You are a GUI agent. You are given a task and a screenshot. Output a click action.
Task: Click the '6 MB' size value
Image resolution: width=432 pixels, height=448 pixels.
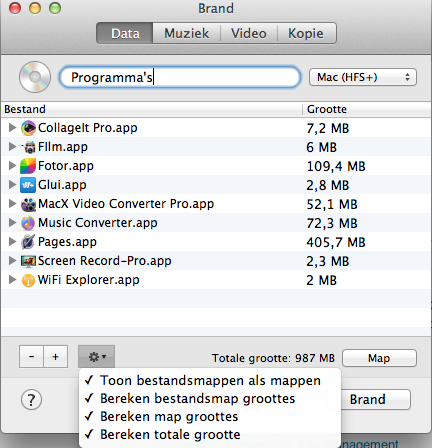(x=322, y=147)
